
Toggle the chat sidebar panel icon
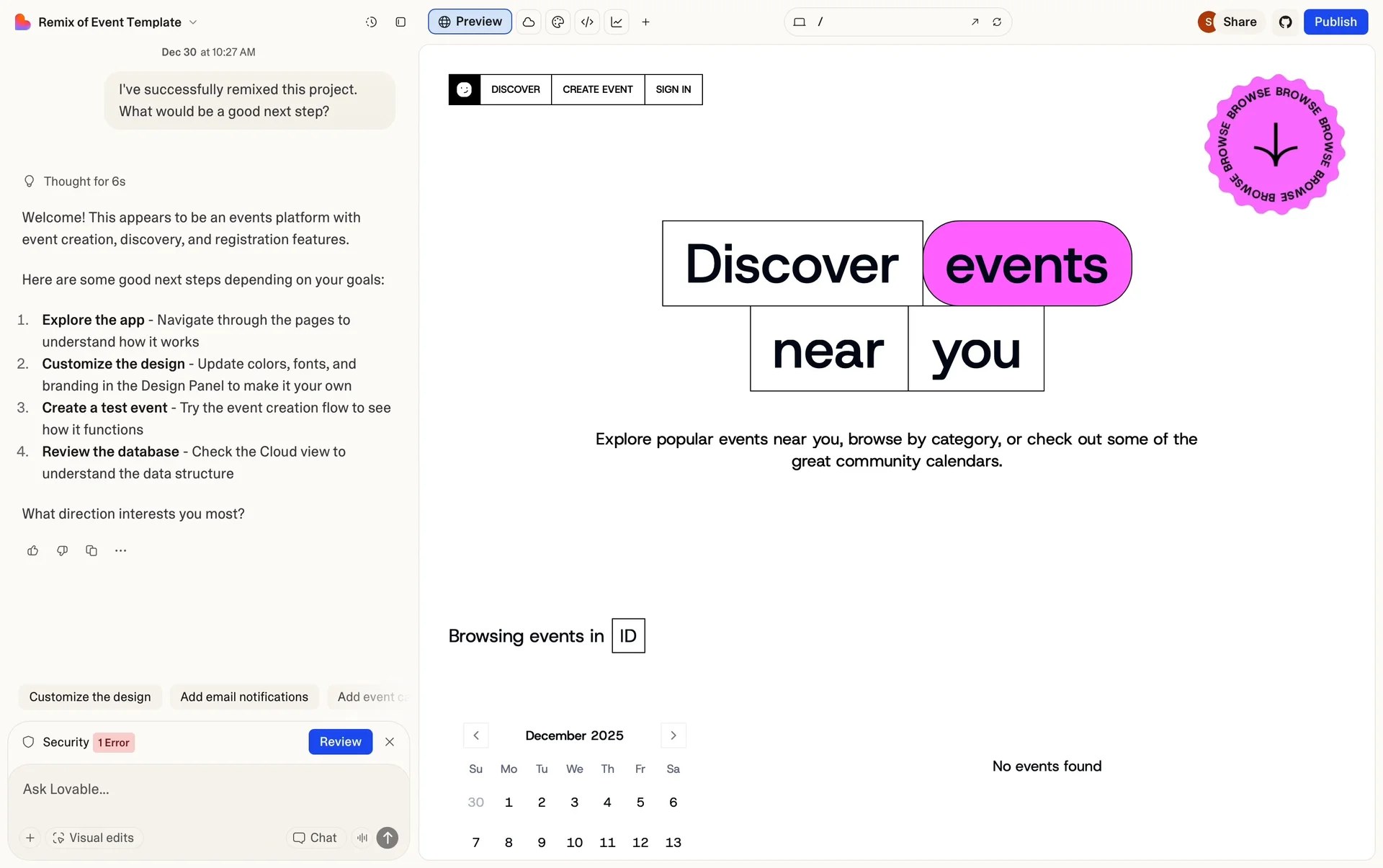tap(400, 22)
